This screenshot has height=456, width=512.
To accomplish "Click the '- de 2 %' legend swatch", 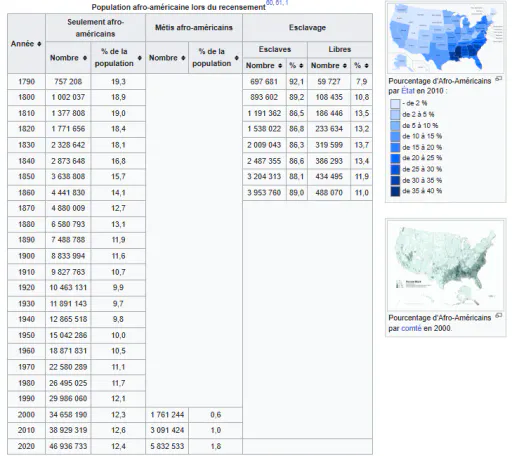I will [x=395, y=103].
